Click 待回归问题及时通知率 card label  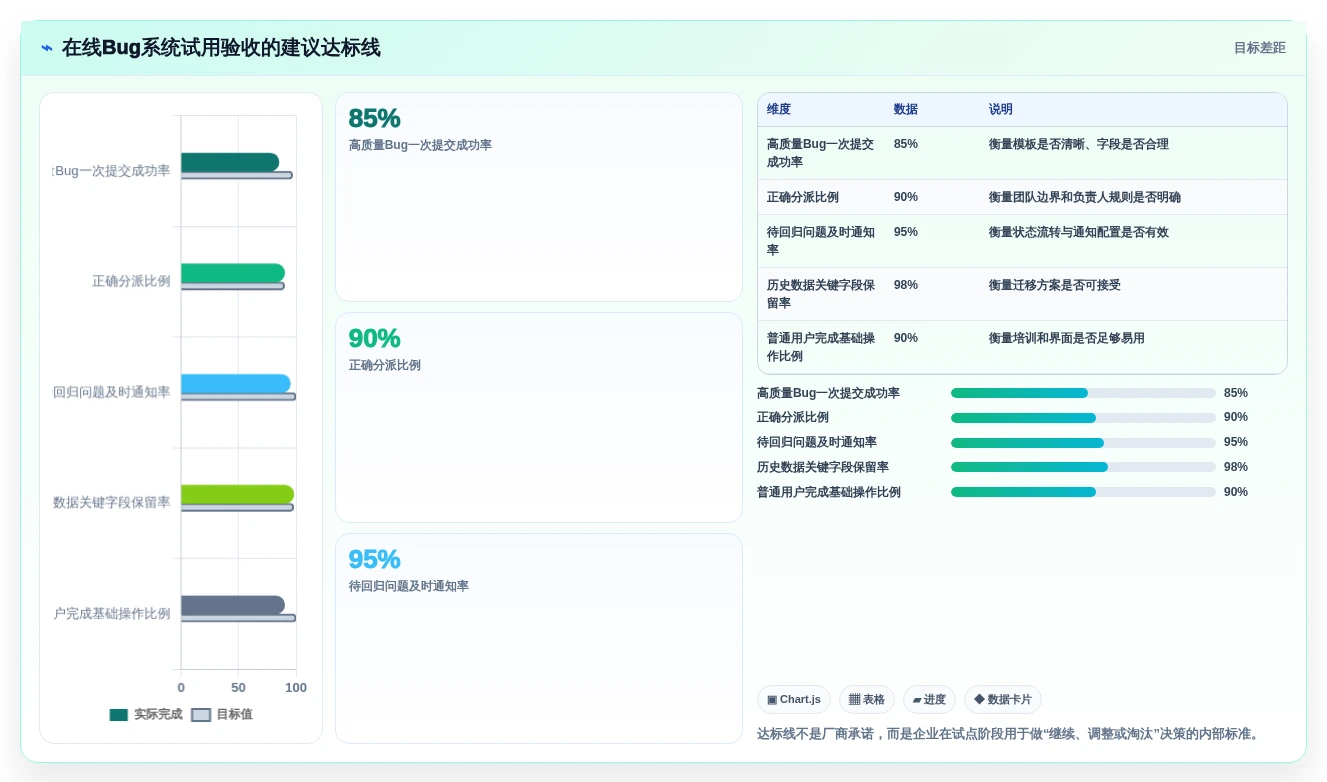point(409,586)
